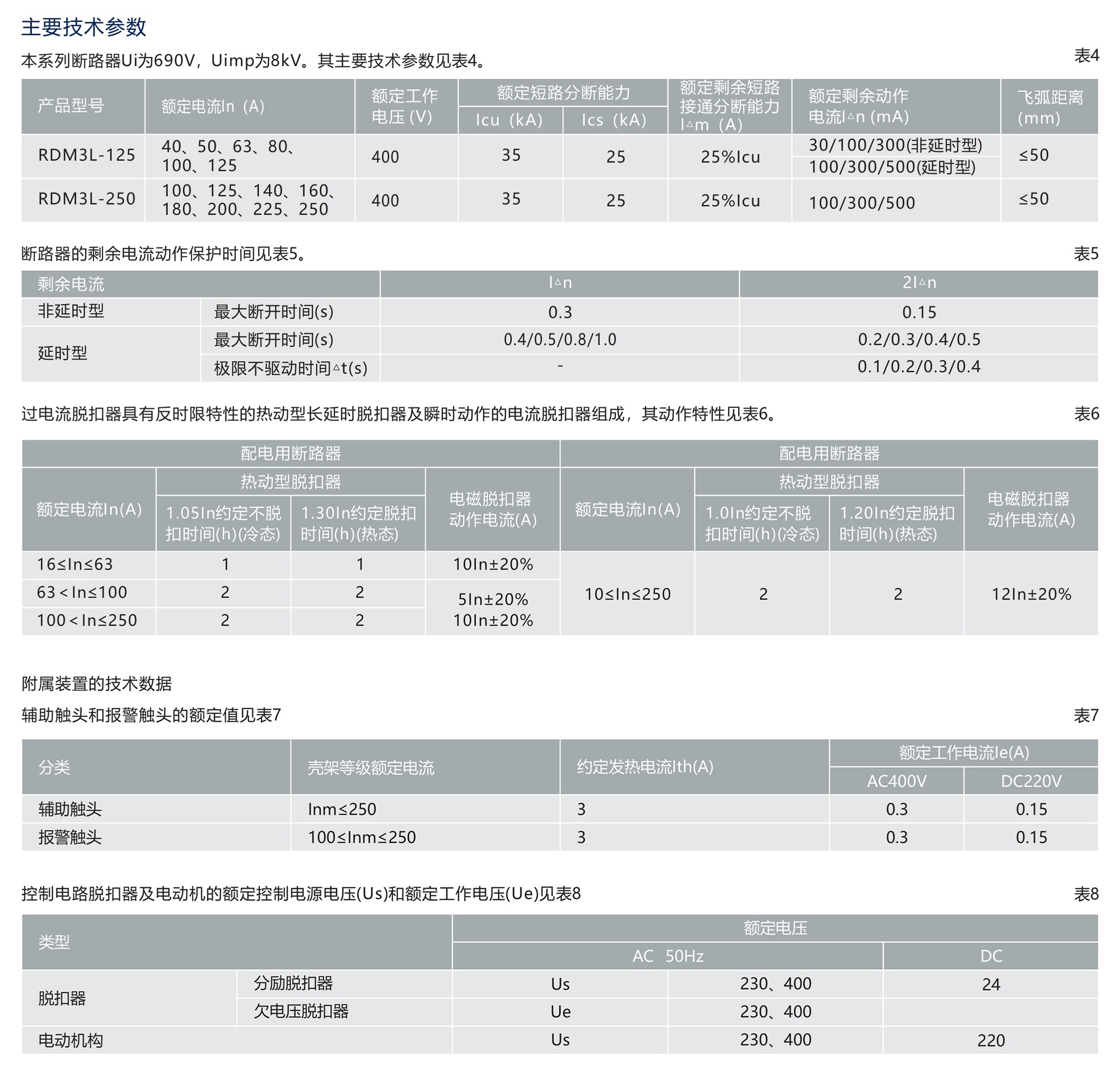The image size is (1120, 1070).
Task: Click the 10In±20% electromagnetic trip value
Action: click(493, 565)
